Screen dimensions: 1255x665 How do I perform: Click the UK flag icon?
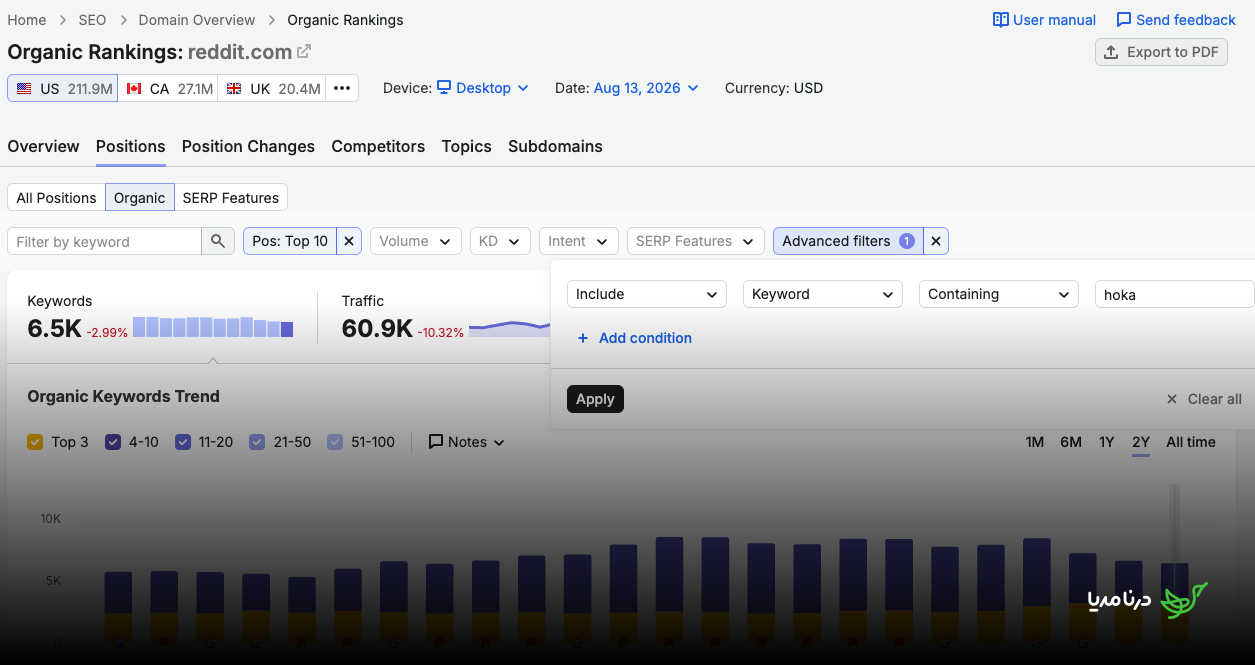pos(234,89)
